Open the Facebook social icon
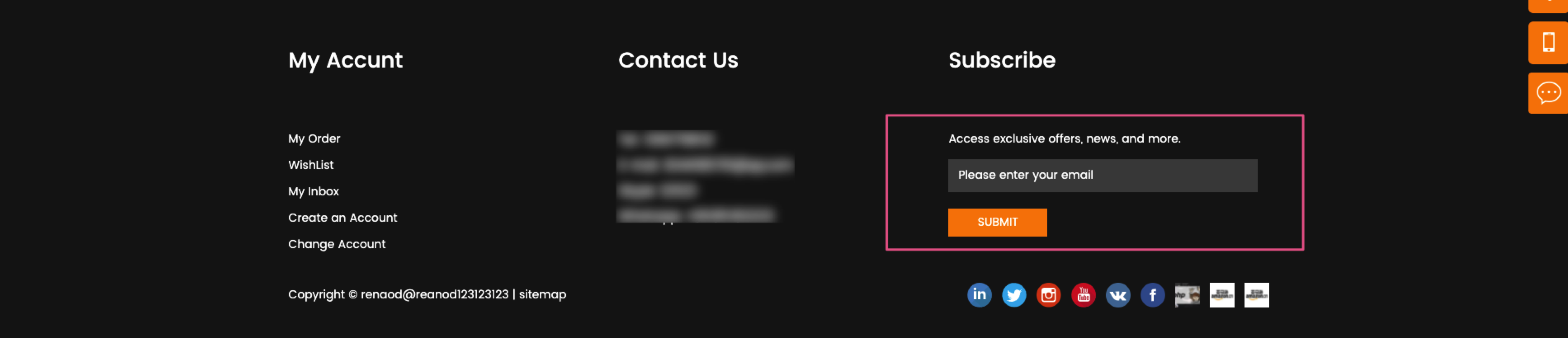 pyautogui.click(x=1152, y=295)
